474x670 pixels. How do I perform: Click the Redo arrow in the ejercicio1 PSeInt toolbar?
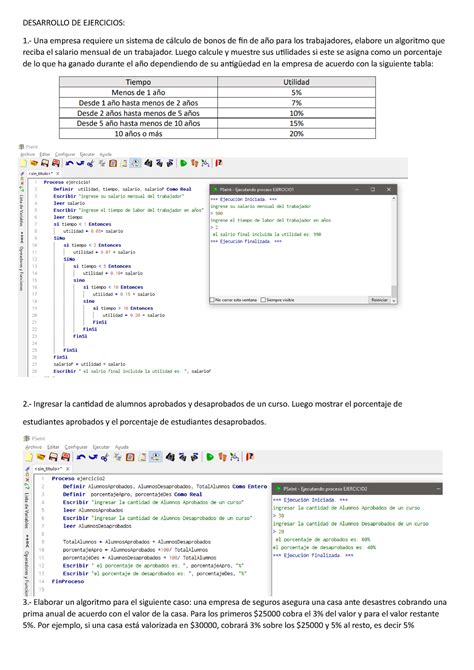point(80,163)
